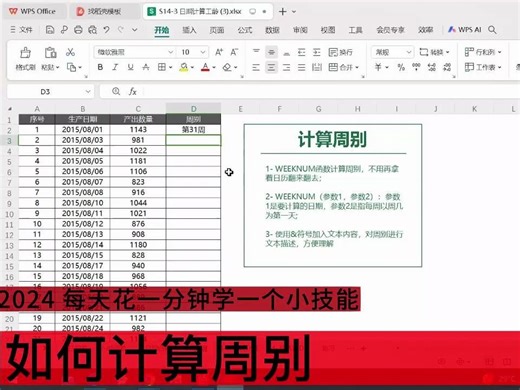Click the Paste clipboard icon
The width and height of the screenshot is (520, 390).
tap(50, 53)
